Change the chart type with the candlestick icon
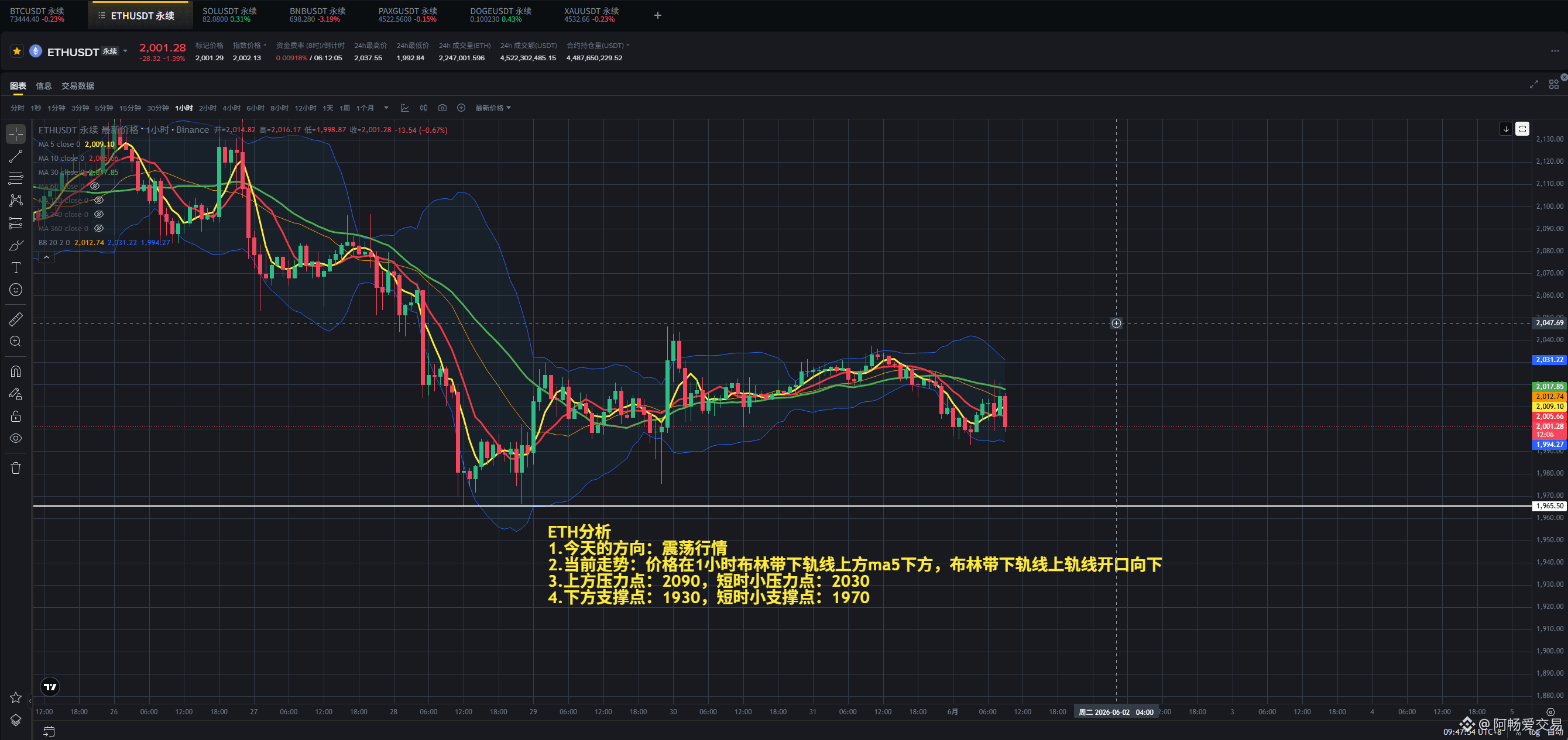The width and height of the screenshot is (1568, 740). pos(424,108)
